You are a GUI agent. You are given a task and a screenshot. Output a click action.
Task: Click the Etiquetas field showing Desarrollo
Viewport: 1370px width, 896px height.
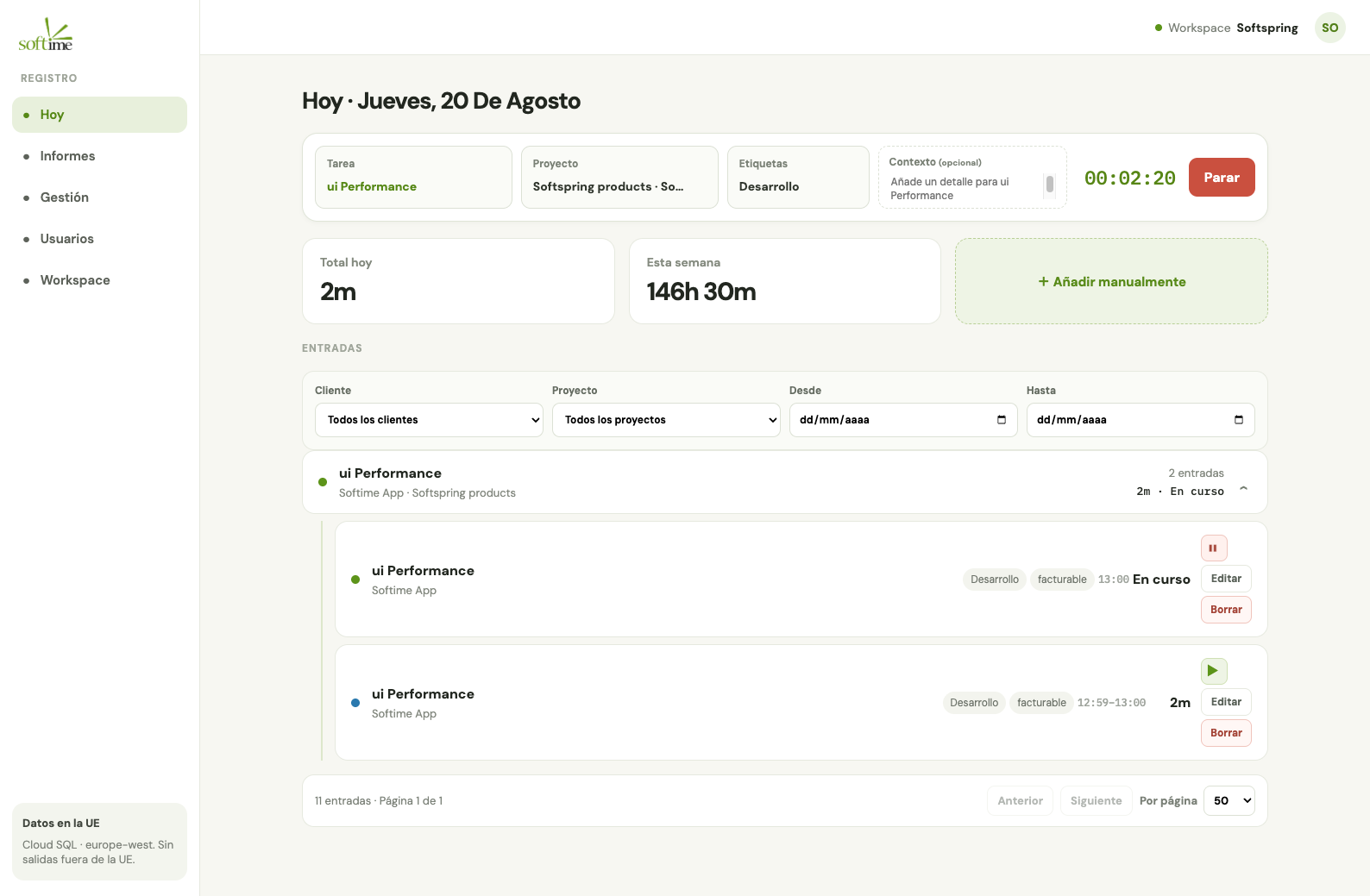tap(798, 177)
